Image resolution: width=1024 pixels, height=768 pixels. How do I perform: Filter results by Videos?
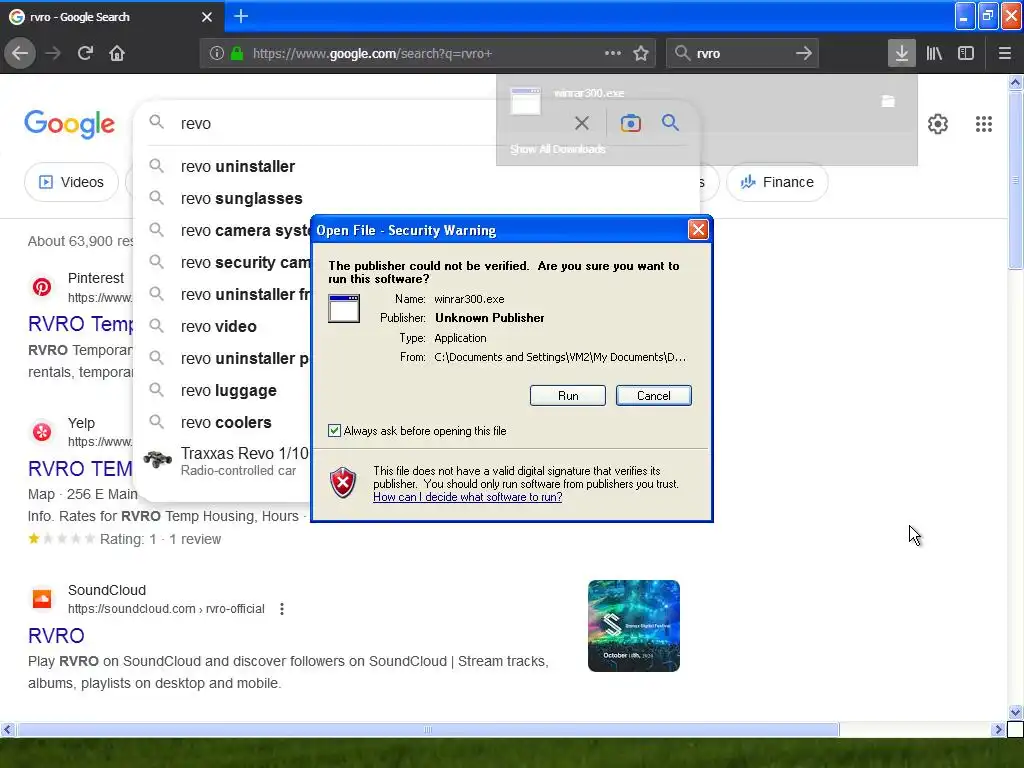71,182
